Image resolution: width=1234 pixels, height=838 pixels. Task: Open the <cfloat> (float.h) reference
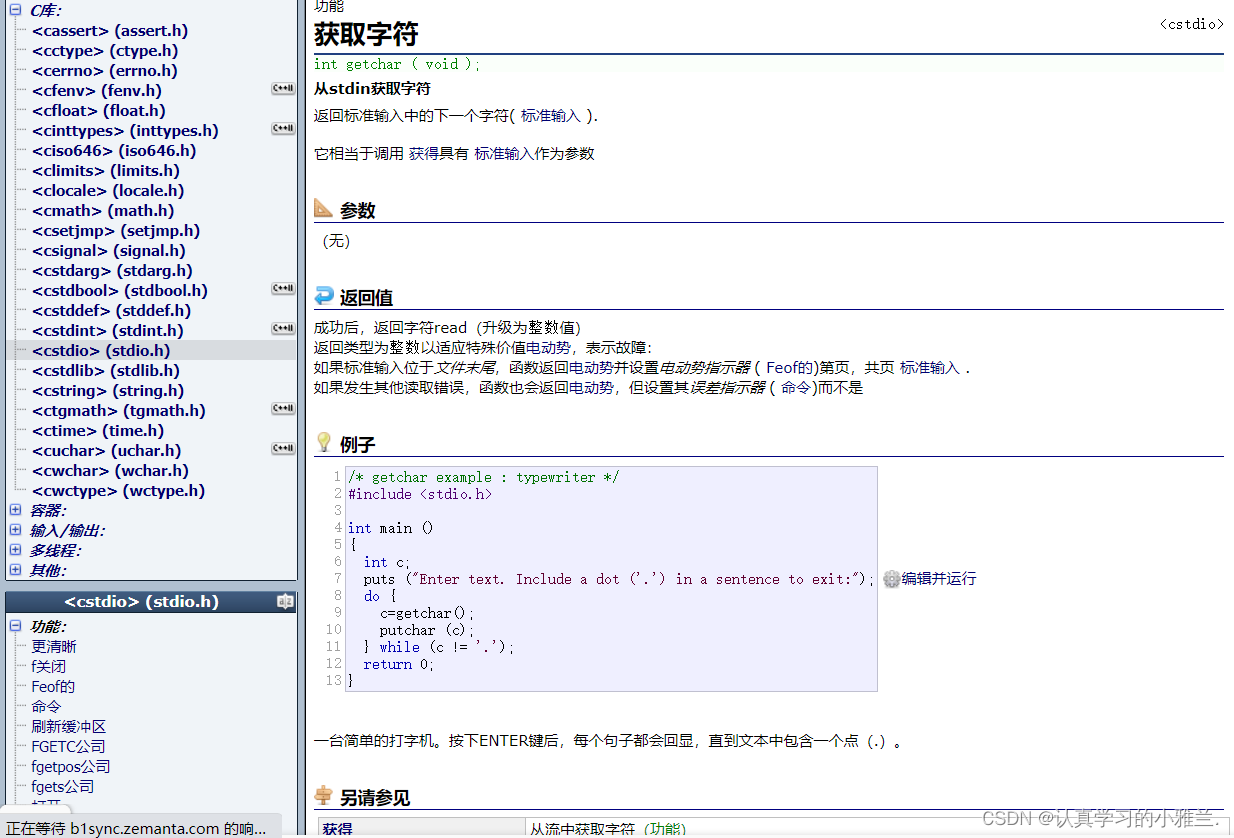(x=98, y=111)
